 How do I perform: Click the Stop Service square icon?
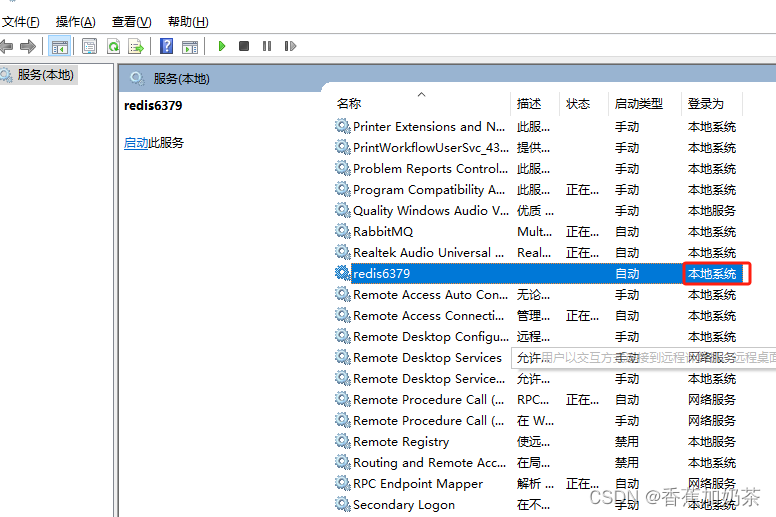tap(243, 46)
